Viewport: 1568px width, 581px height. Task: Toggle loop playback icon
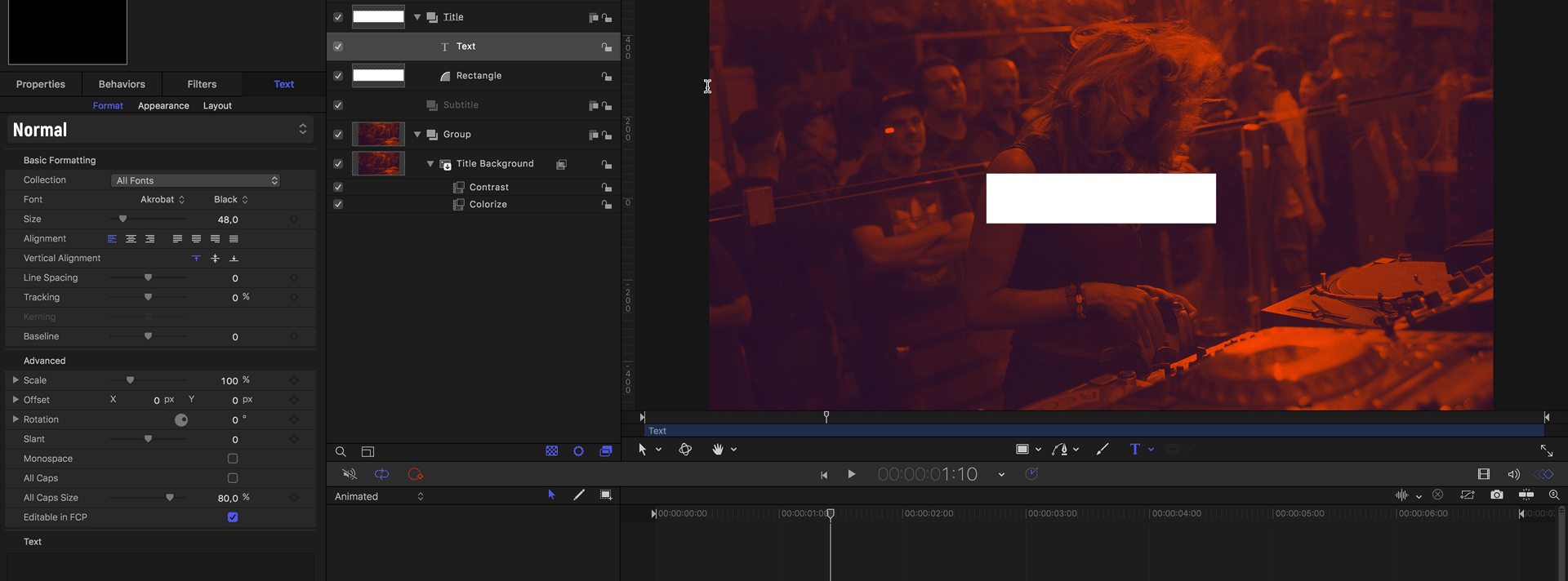pyautogui.click(x=381, y=474)
